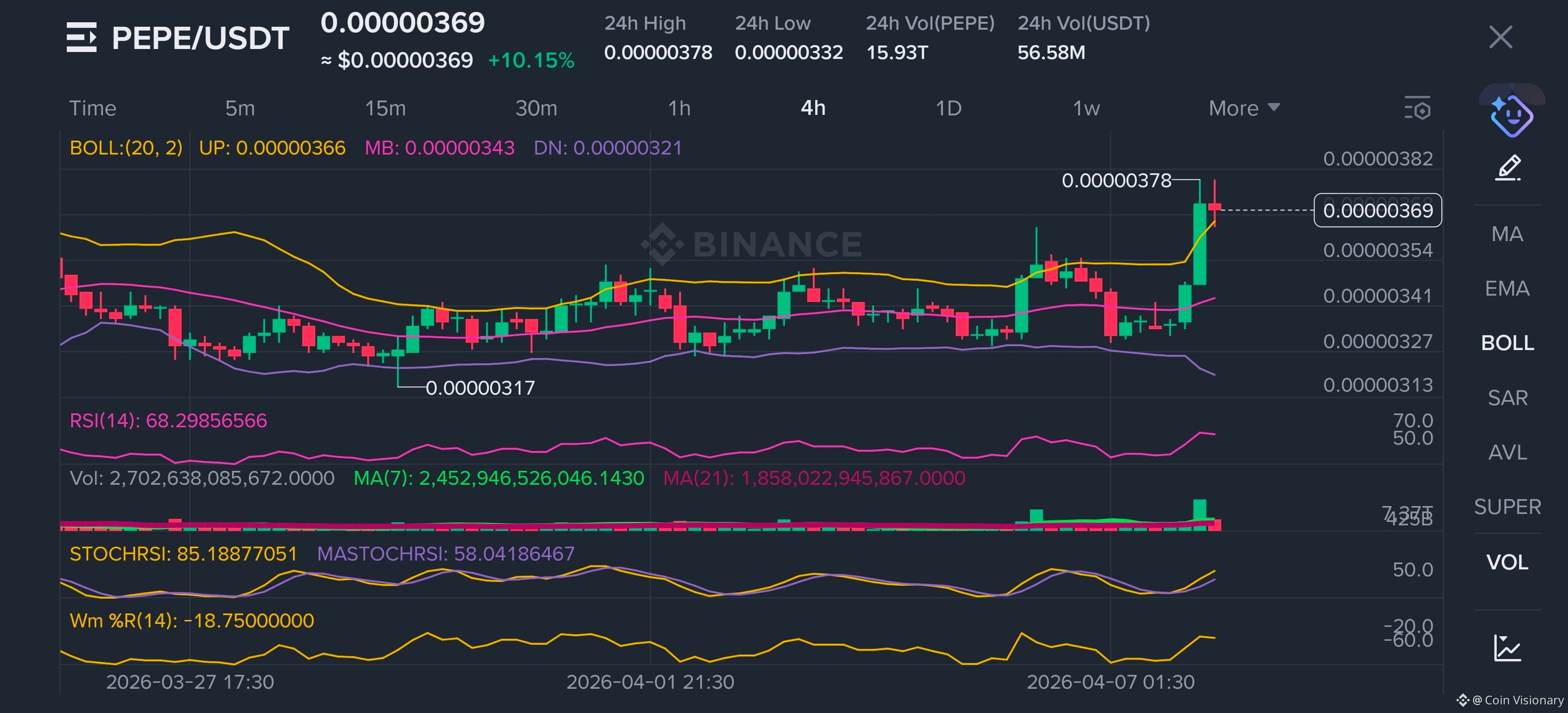Switch to the 1D interval
This screenshot has width=1568, height=713.
[948, 108]
